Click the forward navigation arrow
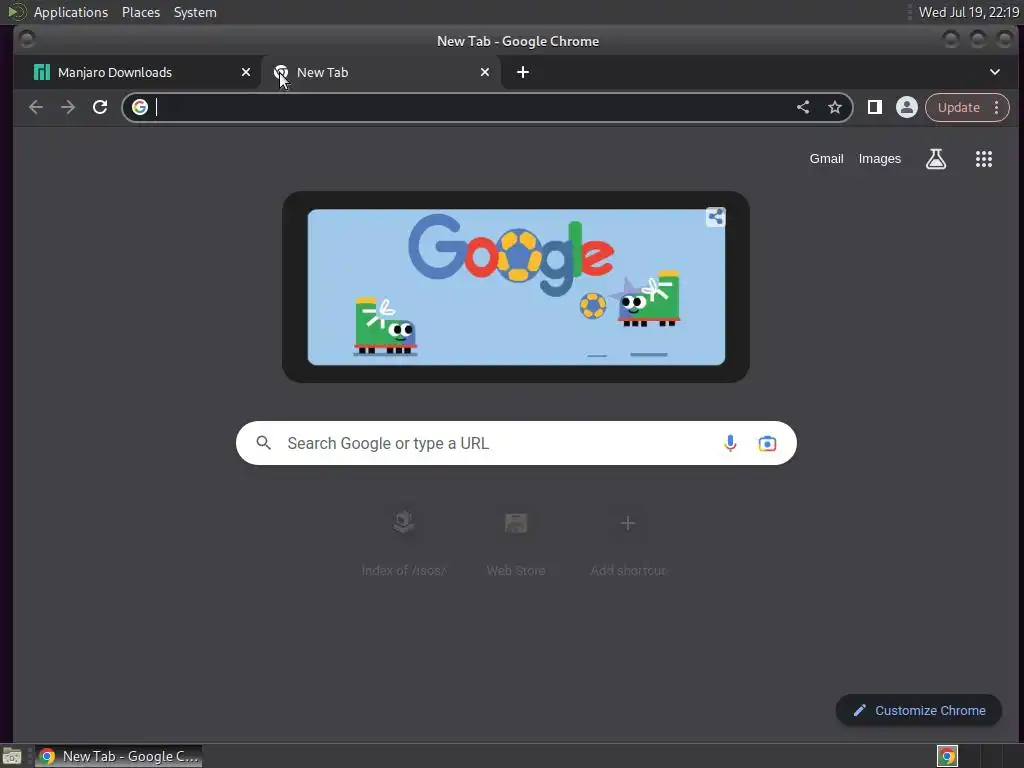1024x768 pixels. coord(68,107)
